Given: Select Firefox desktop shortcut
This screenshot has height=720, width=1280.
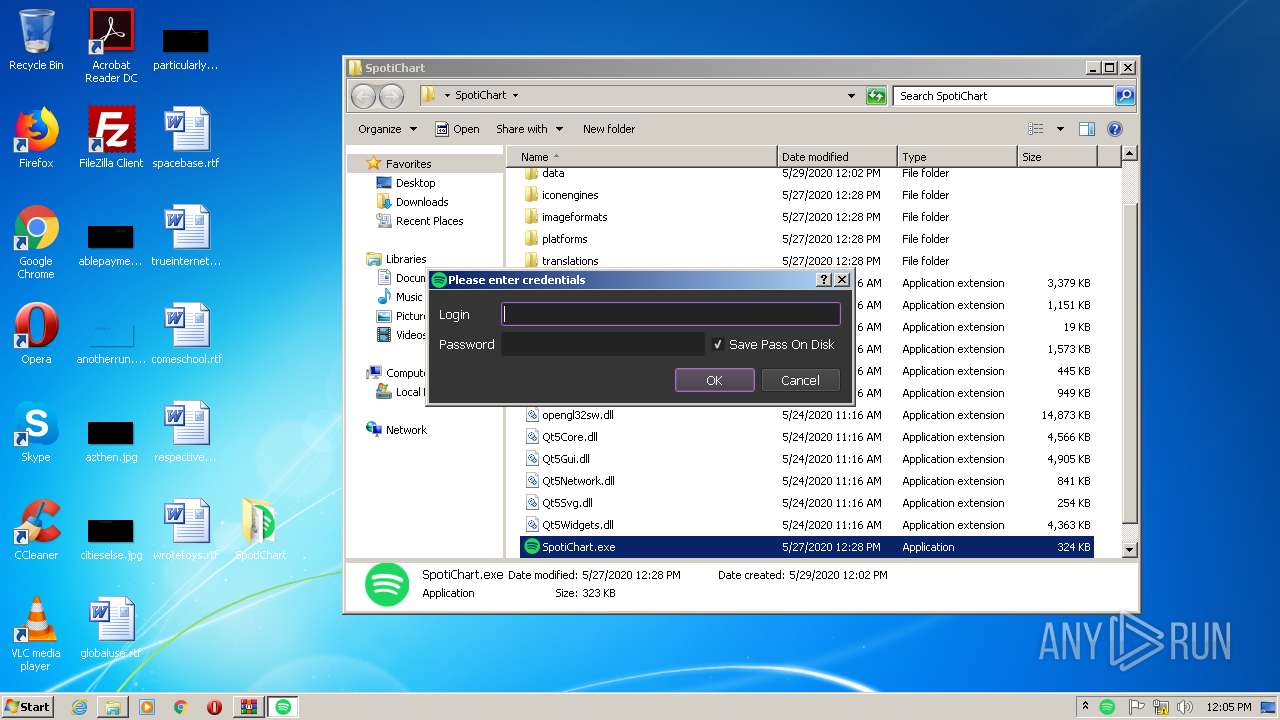Looking at the screenshot, I should [x=36, y=138].
